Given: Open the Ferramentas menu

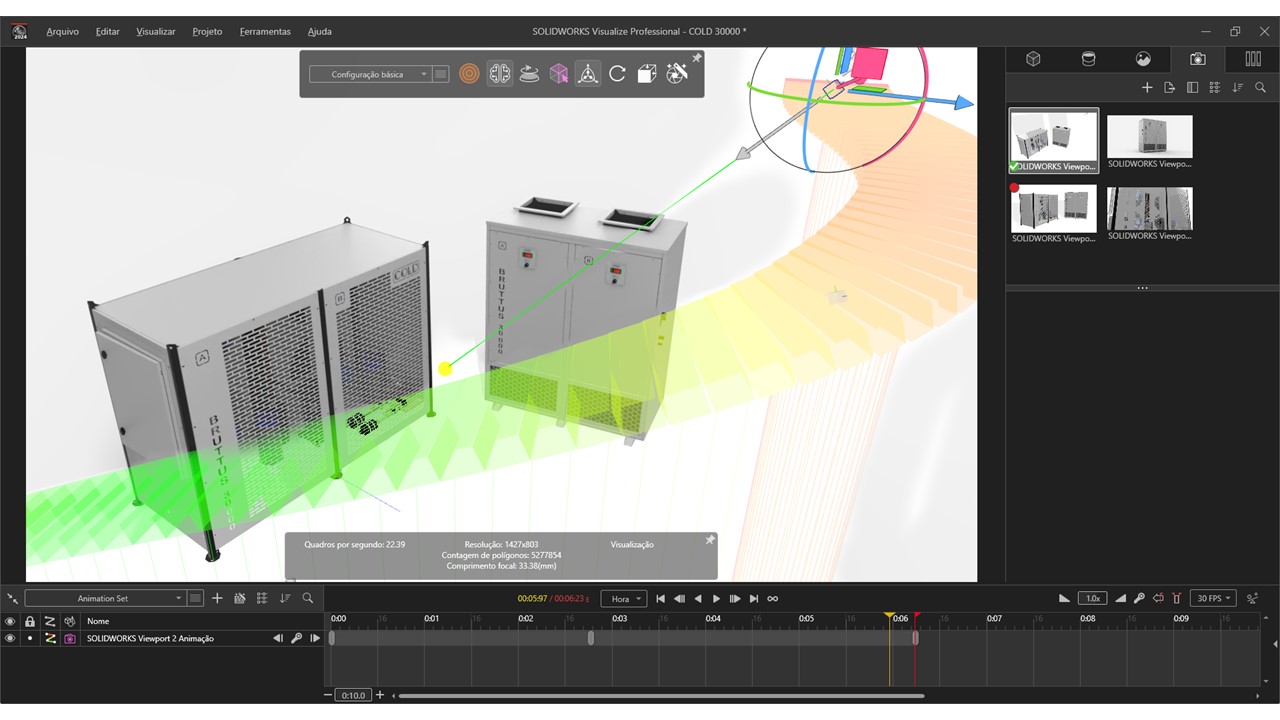Looking at the screenshot, I should [x=265, y=32].
